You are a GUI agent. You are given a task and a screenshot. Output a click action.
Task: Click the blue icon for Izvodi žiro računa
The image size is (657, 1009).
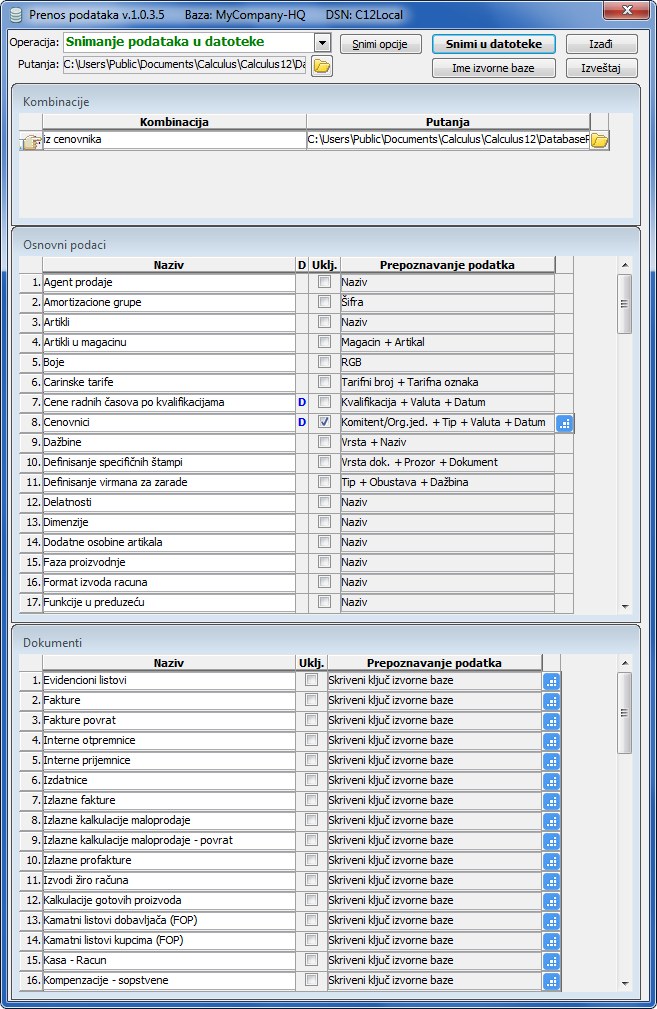[x=552, y=881]
